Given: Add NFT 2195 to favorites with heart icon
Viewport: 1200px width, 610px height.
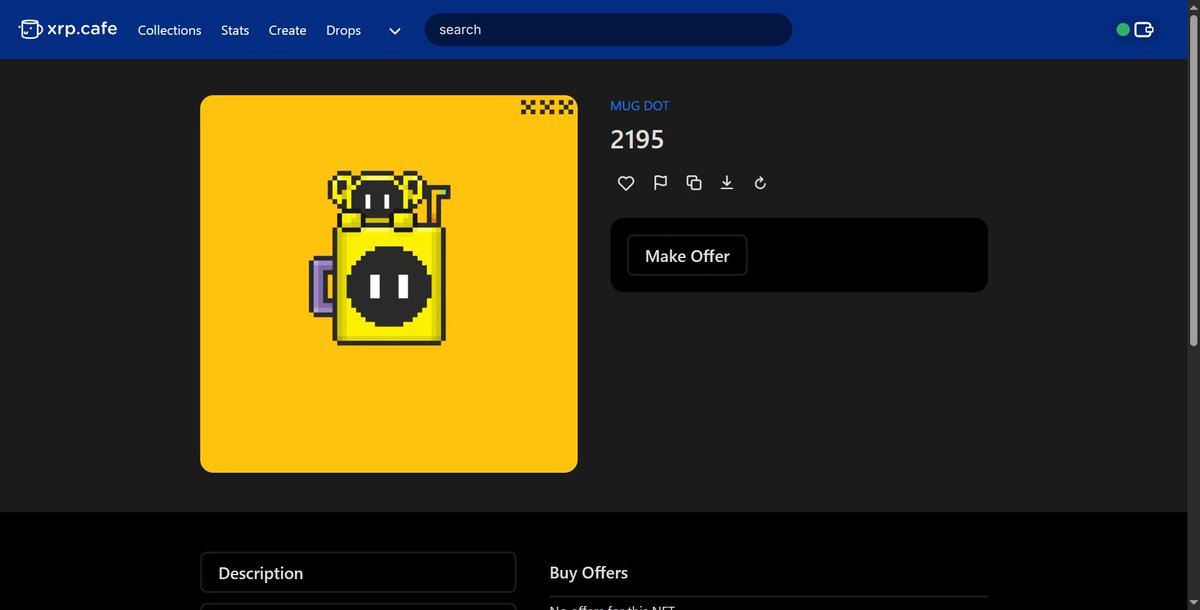Looking at the screenshot, I should pyautogui.click(x=626, y=183).
